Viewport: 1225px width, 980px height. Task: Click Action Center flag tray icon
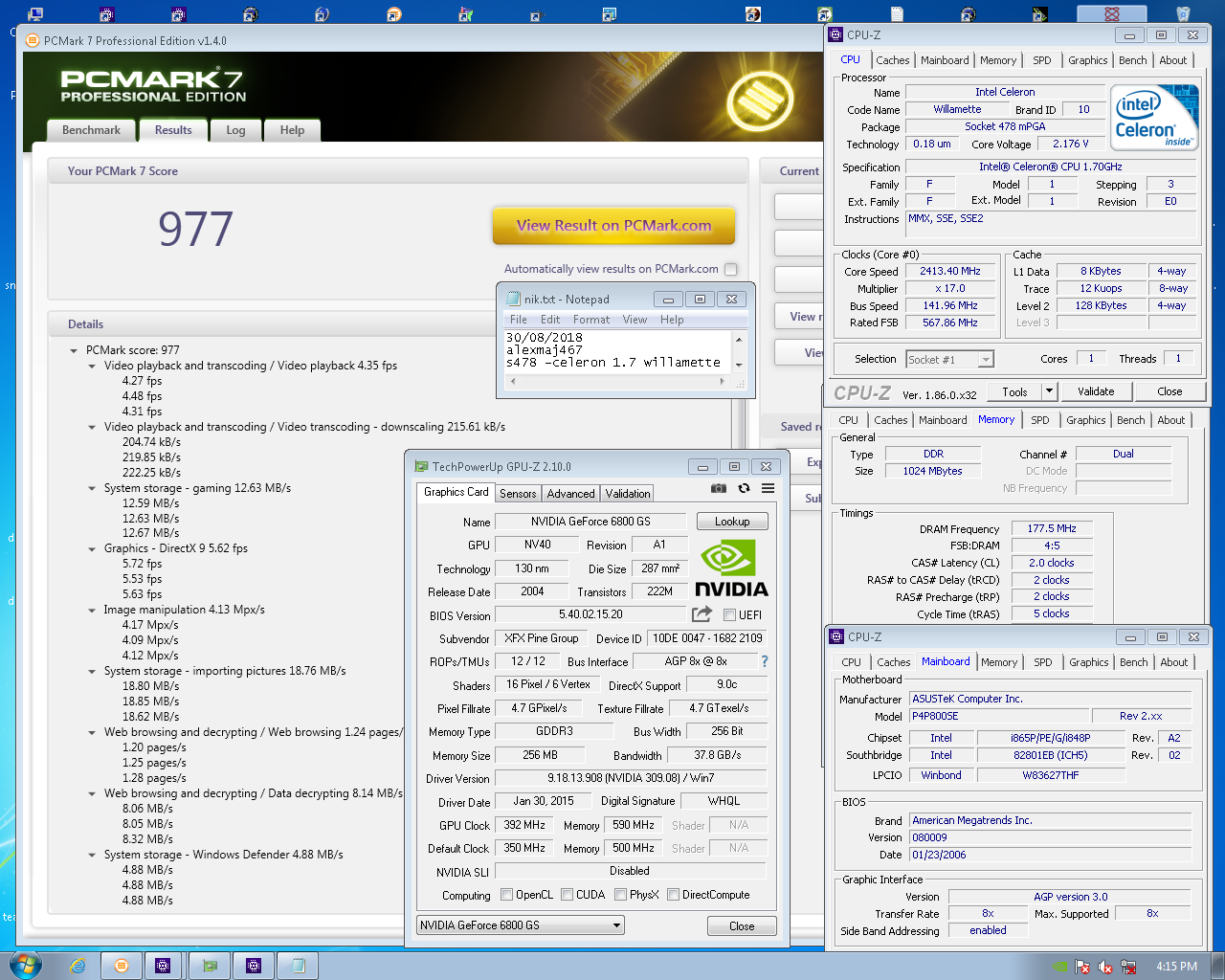point(1083,967)
